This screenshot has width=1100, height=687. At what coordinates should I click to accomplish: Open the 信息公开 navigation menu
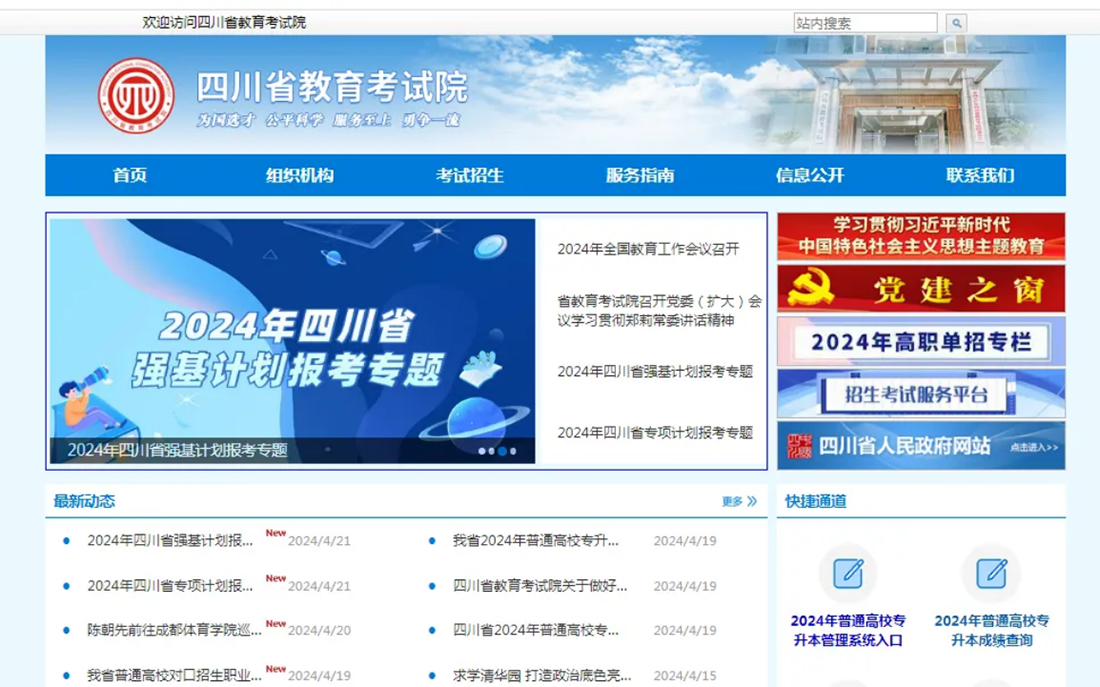coord(809,176)
